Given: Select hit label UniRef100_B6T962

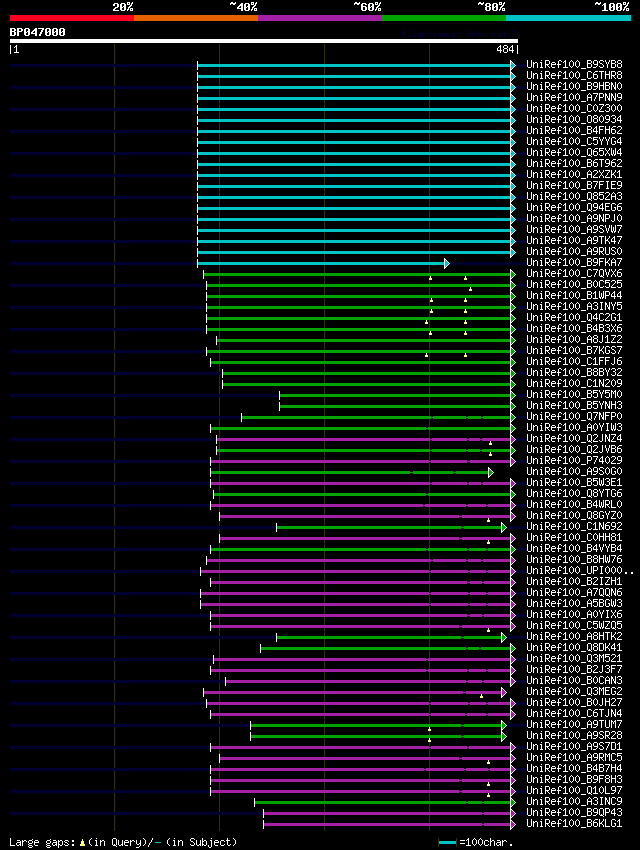Looking at the screenshot, I should pos(574,163).
